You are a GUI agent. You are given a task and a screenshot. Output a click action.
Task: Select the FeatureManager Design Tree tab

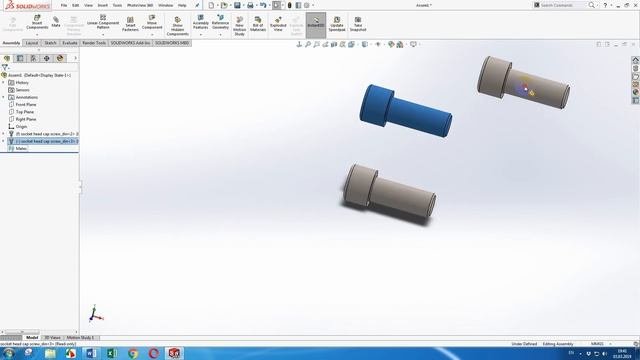point(7,58)
